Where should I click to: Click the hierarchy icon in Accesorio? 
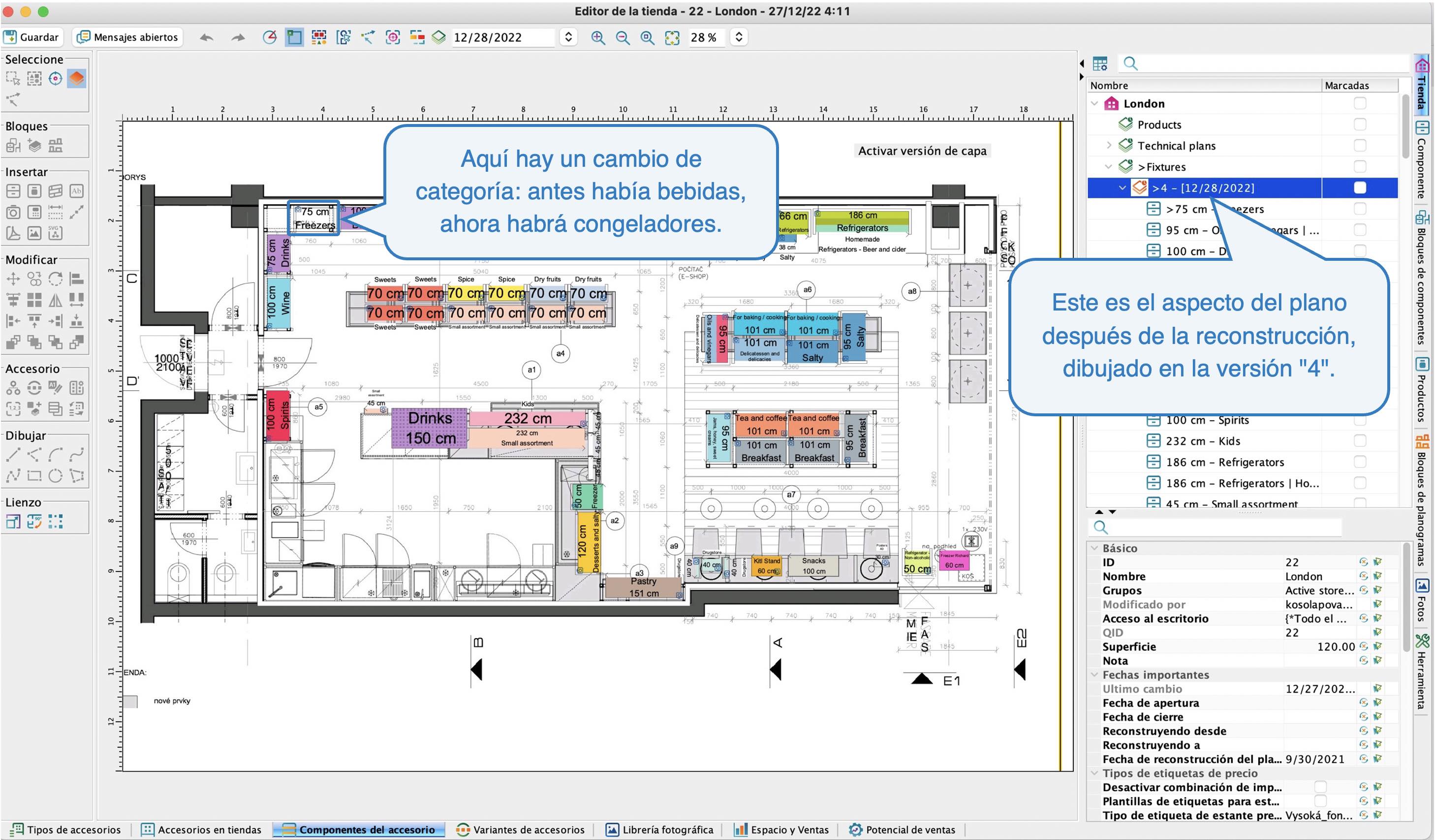click(13, 388)
